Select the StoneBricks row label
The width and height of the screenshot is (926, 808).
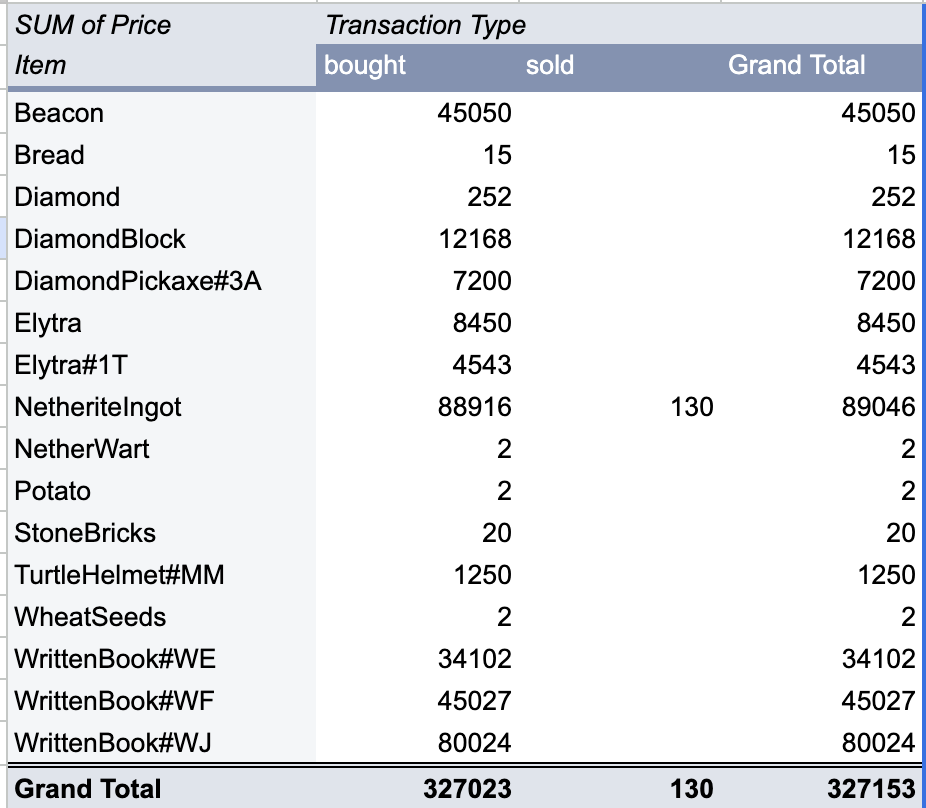[85, 533]
